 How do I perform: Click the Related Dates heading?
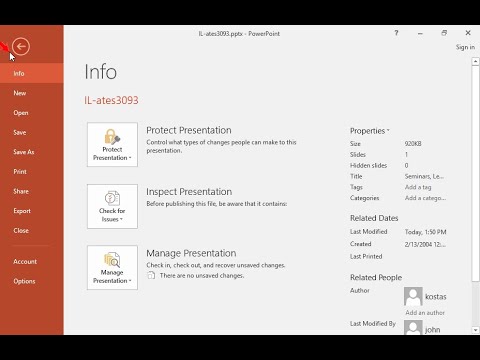[374, 218]
